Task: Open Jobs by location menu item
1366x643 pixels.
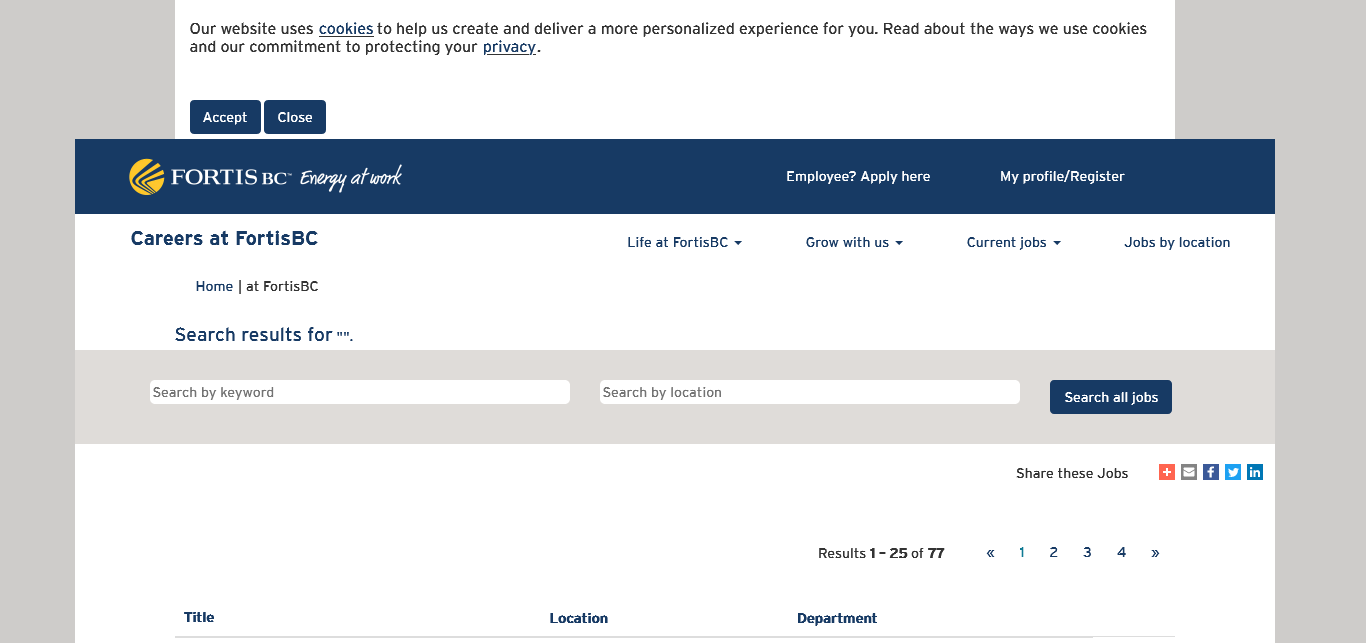Action: [1177, 243]
